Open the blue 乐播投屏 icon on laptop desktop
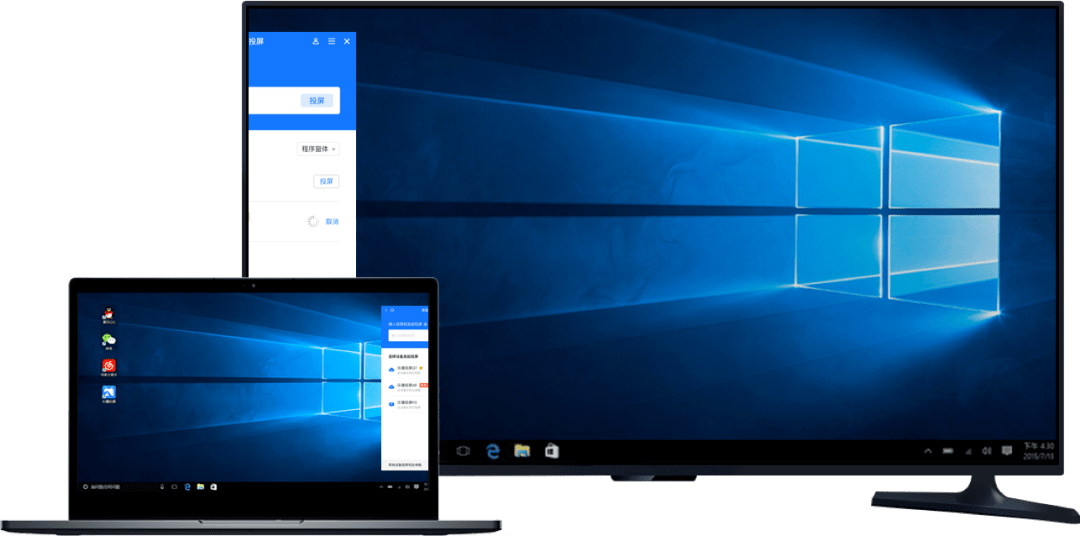This screenshot has height=536, width=1080. click(x=109, y=393)
